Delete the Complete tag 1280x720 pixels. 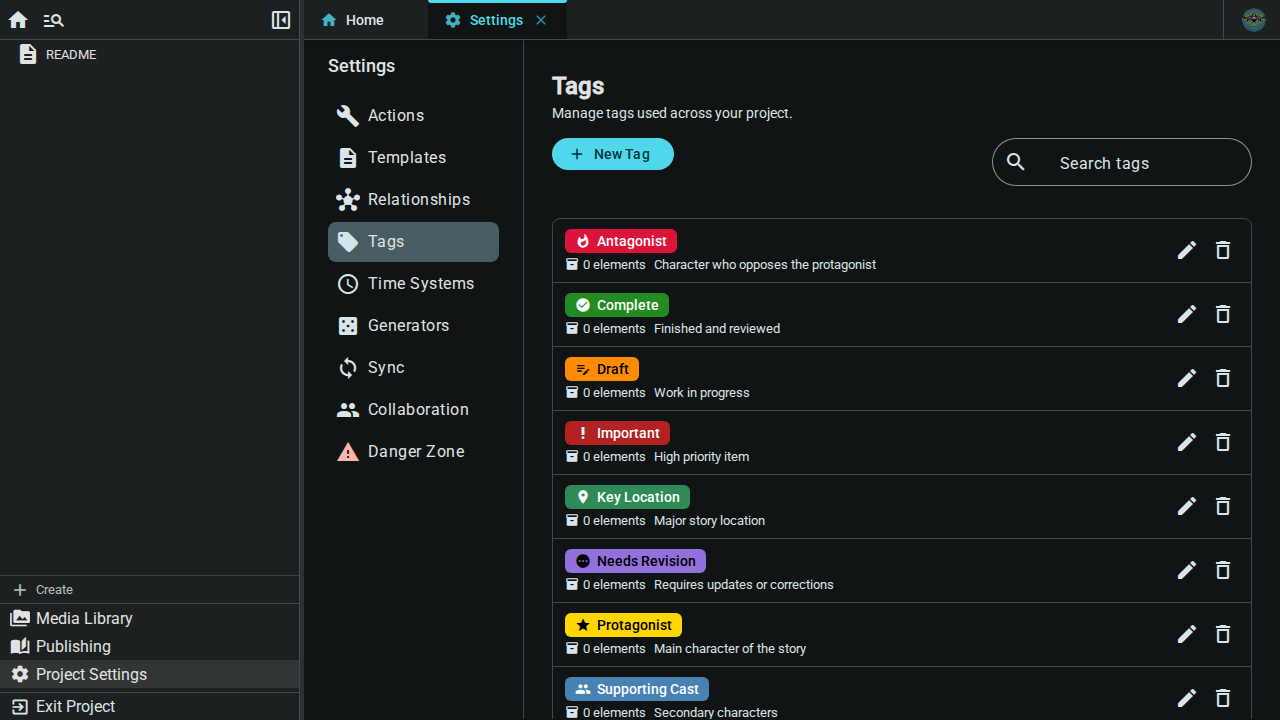[1223, 314]
